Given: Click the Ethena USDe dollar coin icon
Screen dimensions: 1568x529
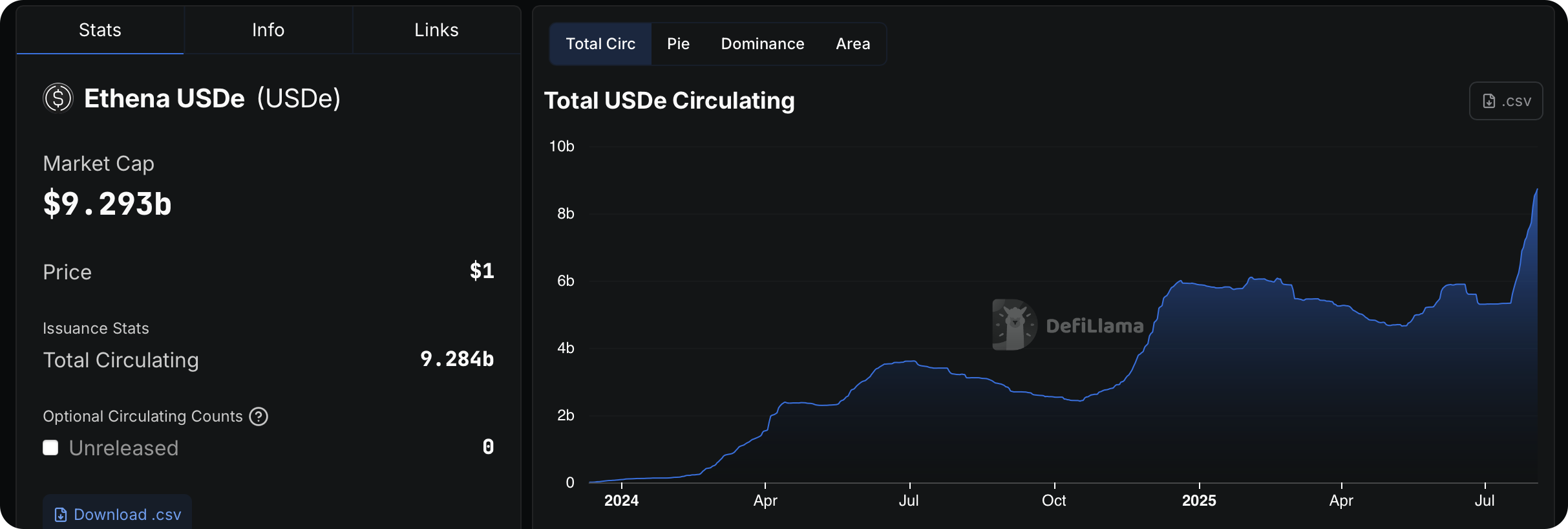Looking at the screenshot, I should [58, 98].
